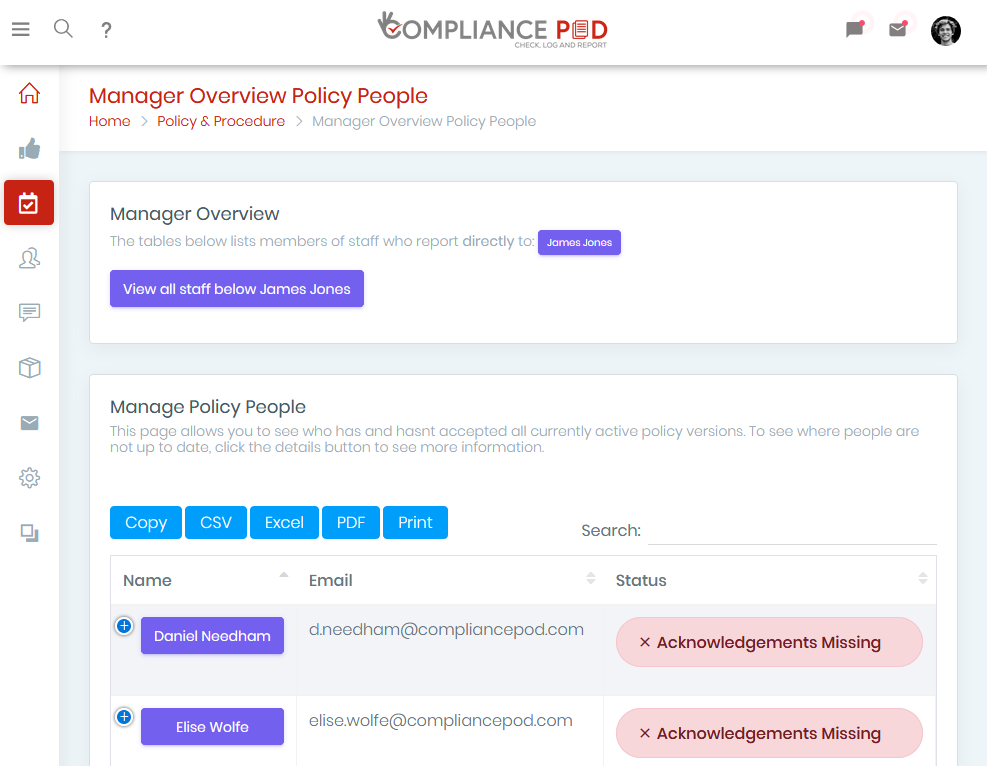Export table as PDF
The width and height of the screenshot is (987, 766).
pos(351,522)
